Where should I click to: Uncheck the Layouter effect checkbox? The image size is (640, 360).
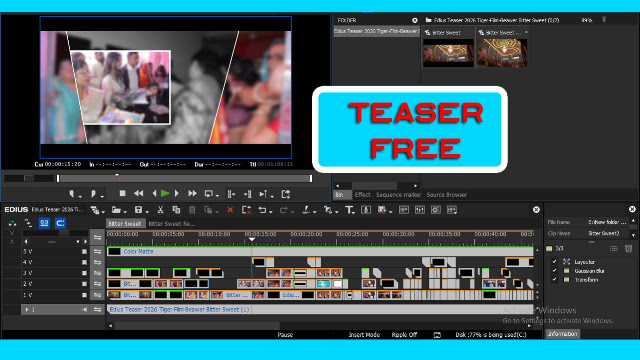click(x=554, y=262)
